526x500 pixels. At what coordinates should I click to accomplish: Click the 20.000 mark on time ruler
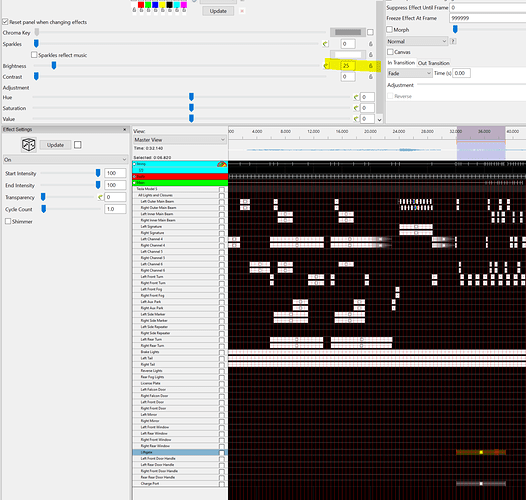[370, 132]
